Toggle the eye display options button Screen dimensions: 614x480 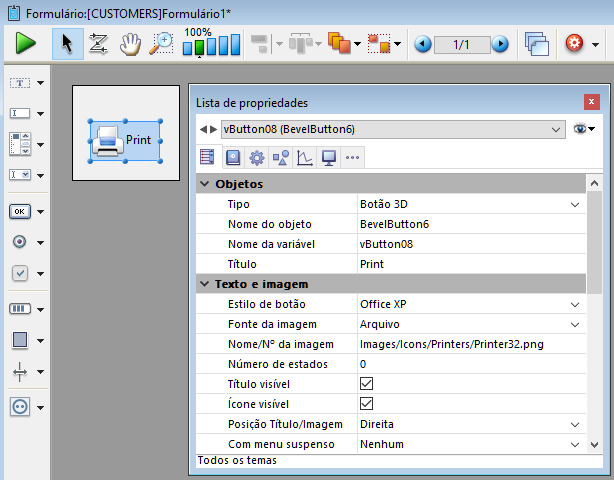(x=581, y=129)
